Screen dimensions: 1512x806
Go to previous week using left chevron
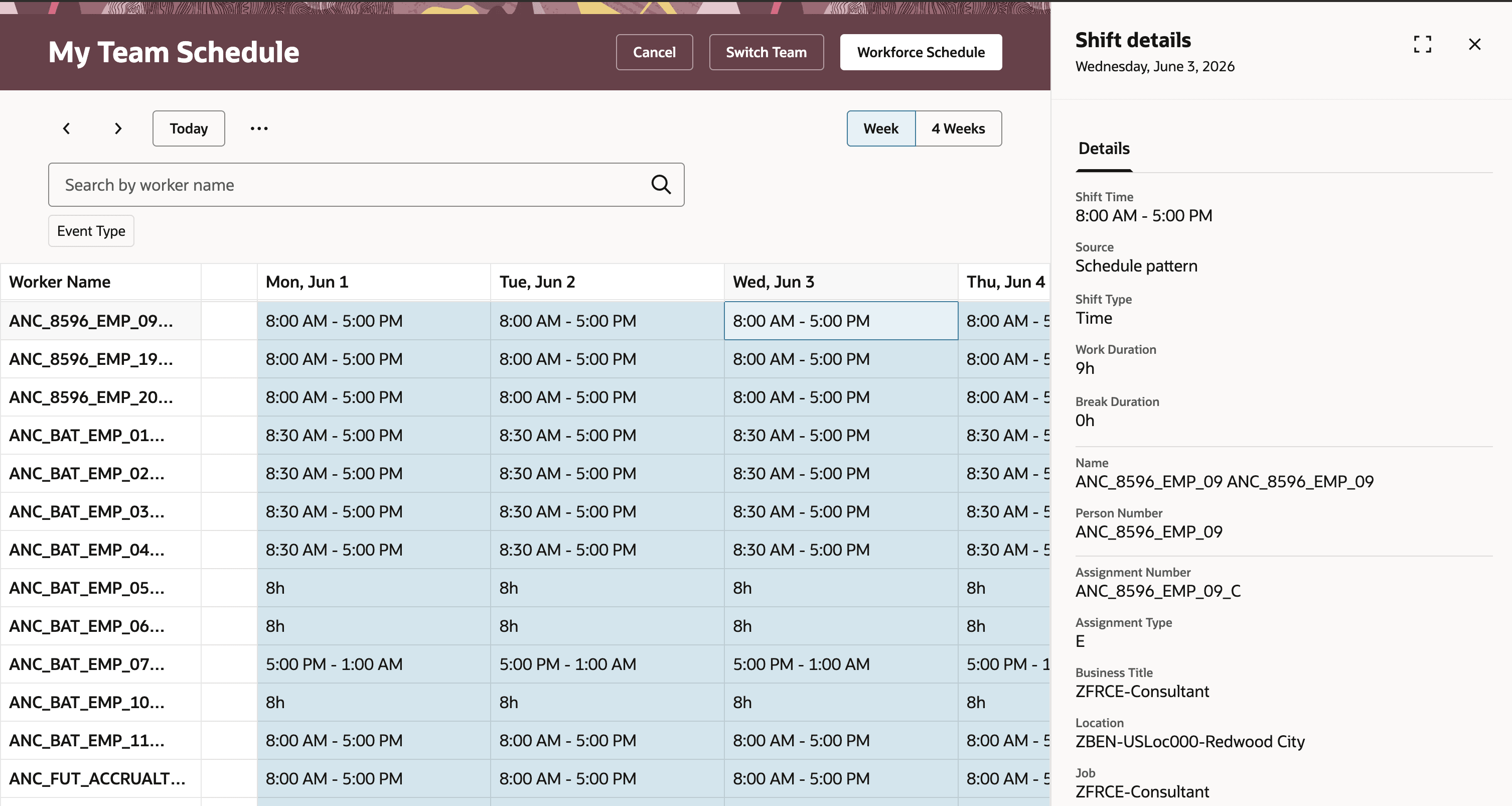[66, 128]
